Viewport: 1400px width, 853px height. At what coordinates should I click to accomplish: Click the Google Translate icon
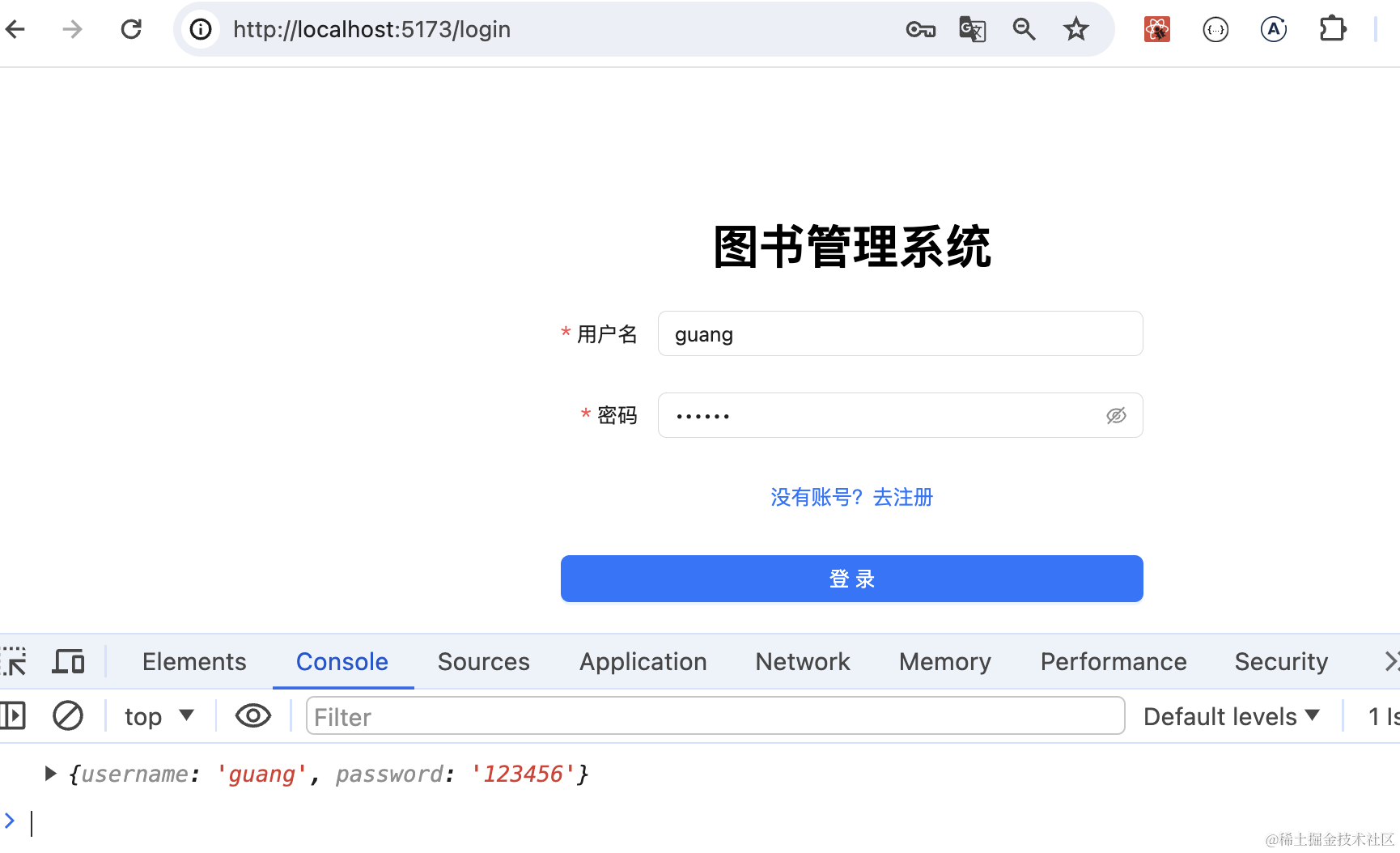coord(972,30)
